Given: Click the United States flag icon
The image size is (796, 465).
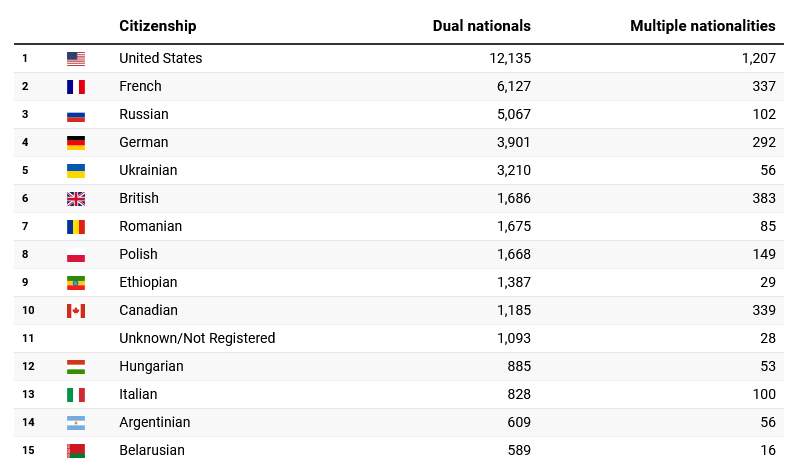Looking at the screenshot, I should pyautogui.click(x=76, y=59).
